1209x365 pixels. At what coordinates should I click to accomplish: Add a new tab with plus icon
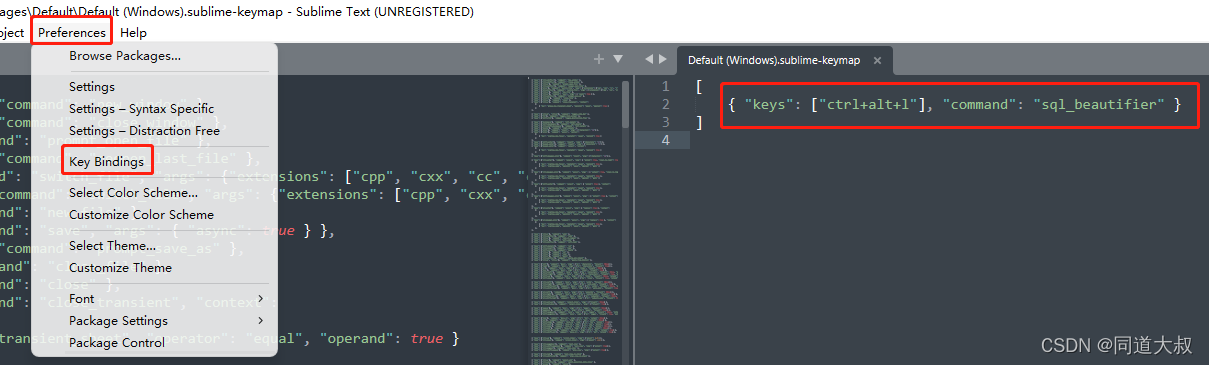click(599, 59)
